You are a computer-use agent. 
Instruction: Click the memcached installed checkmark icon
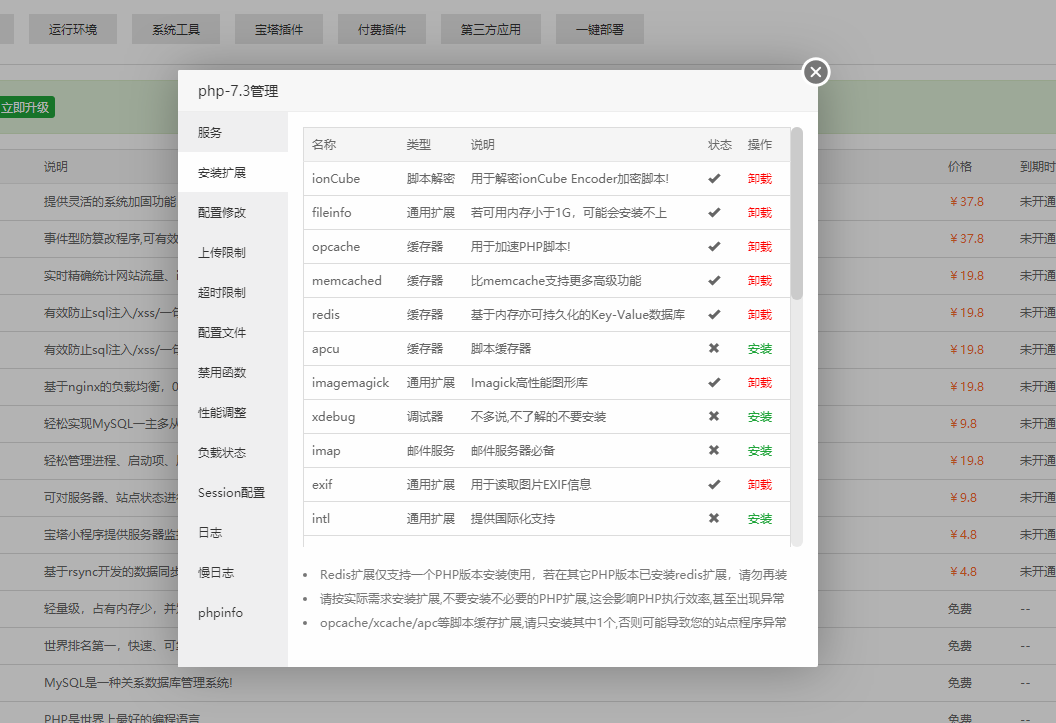(x=714, y=280)
